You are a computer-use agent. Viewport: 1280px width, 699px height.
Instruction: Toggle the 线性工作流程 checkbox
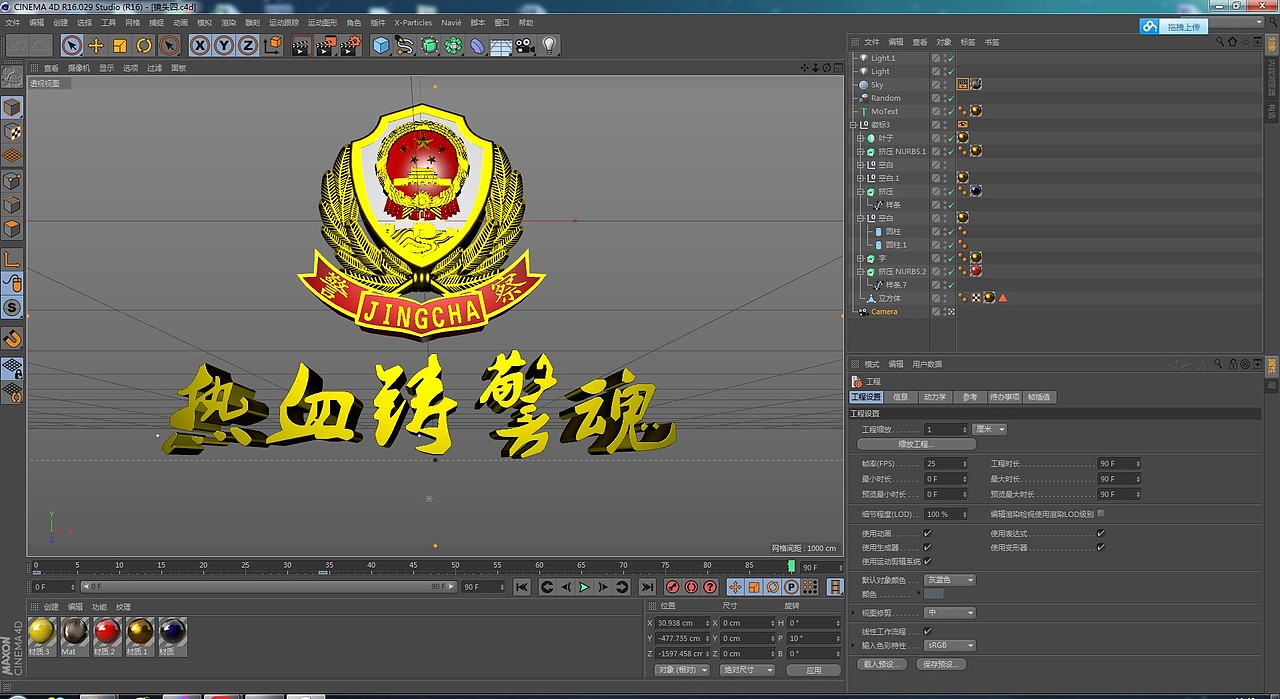click(x=927, y=631)
